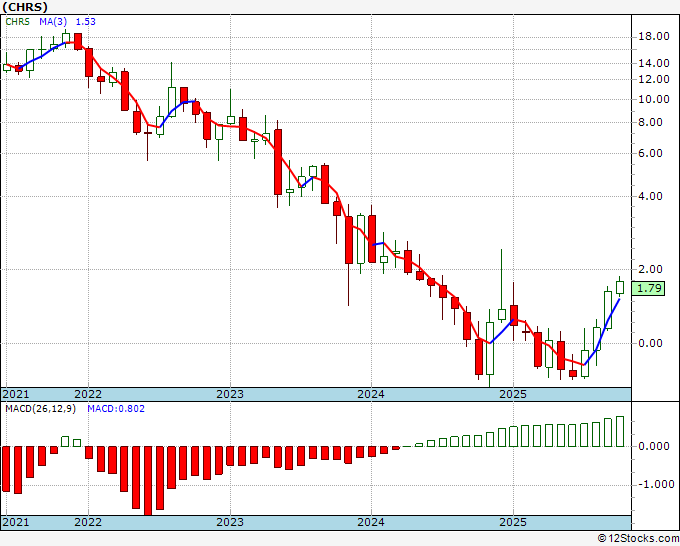The image size is (680, 546).
Task: Click the 8.00 price axis label
Action: coord(651,122)
